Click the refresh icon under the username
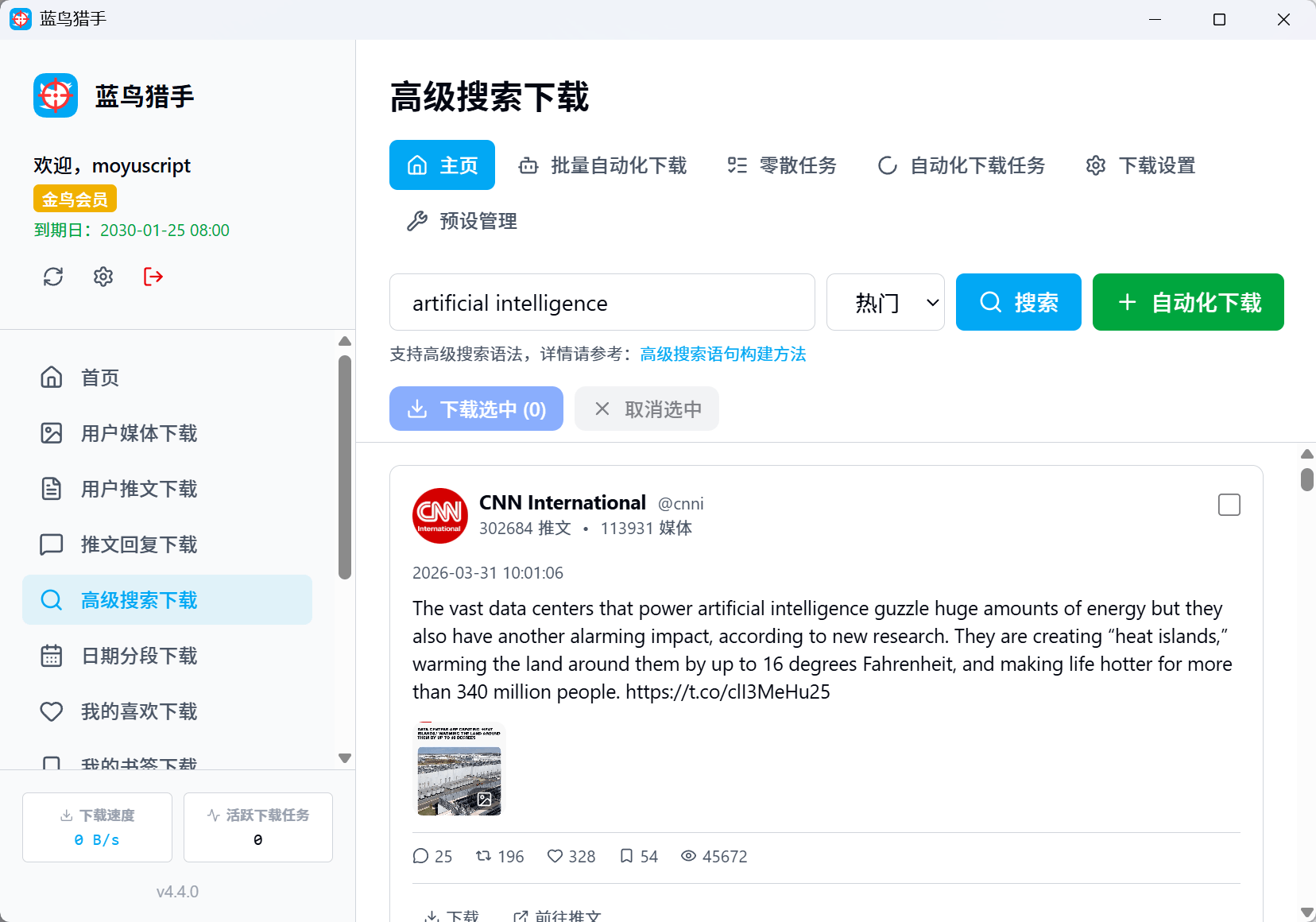This screenshot has width=1316, height=922. [53, 277]
